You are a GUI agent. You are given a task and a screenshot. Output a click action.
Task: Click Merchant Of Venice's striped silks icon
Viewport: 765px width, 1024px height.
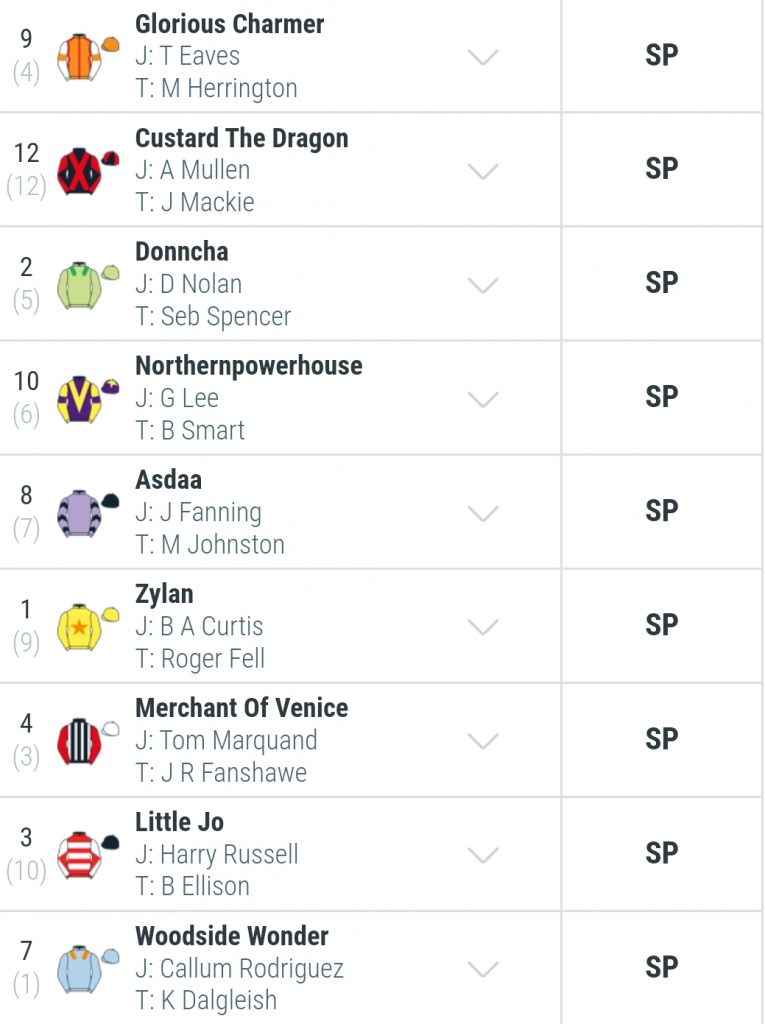(x=88, y=741)
